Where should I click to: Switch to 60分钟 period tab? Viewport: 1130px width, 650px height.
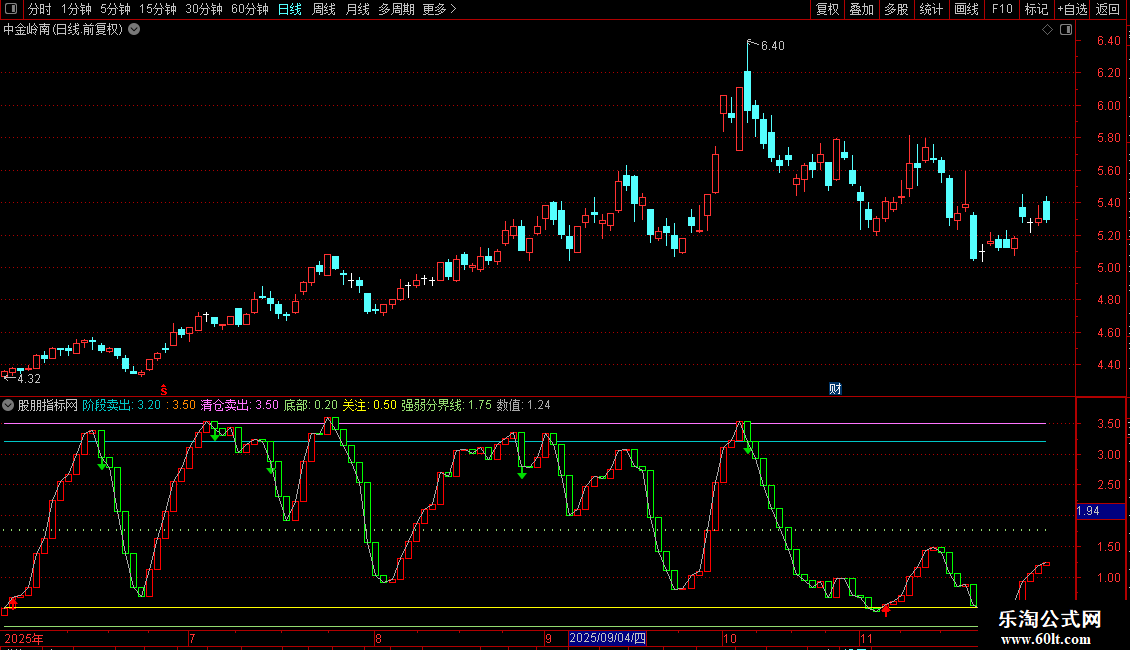pyautogui.click(x=249, y=10)
